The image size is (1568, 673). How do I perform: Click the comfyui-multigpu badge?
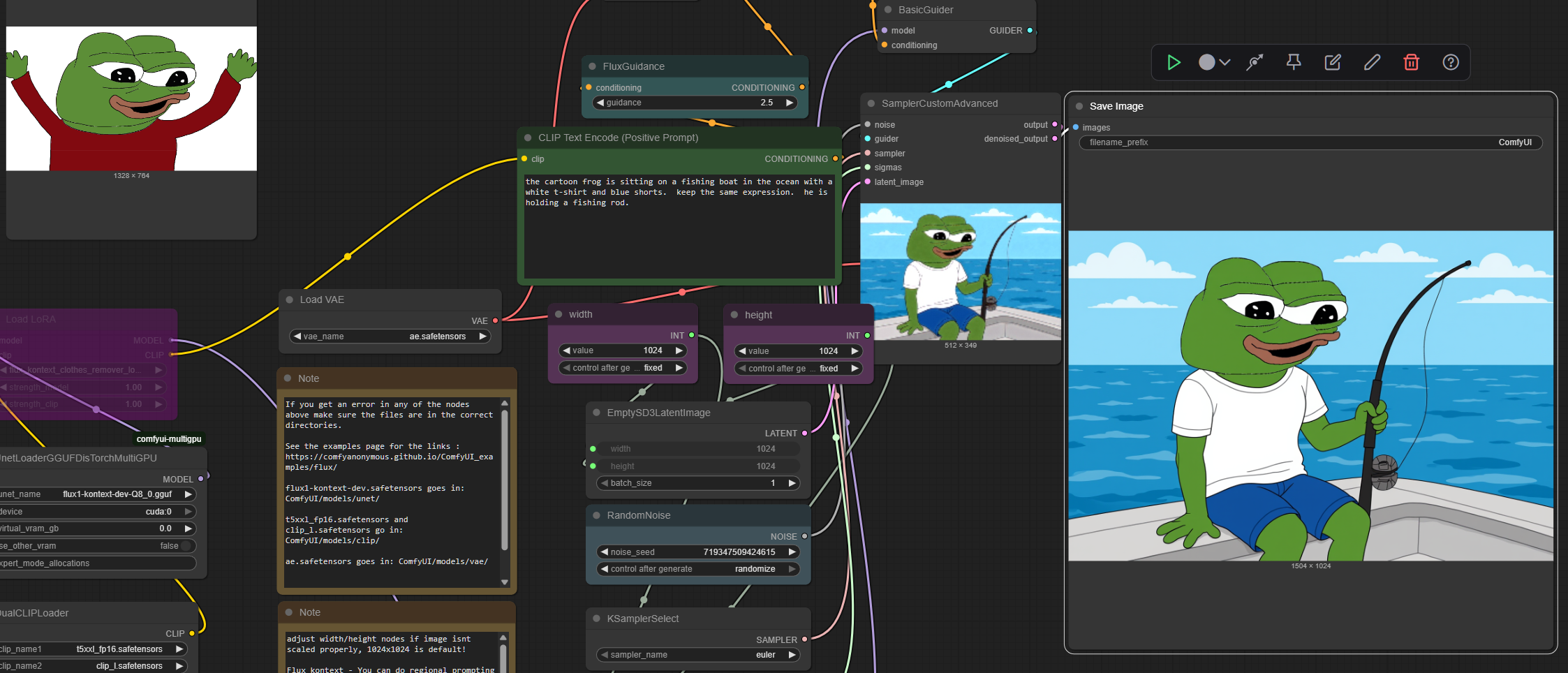tap(169, 439)
